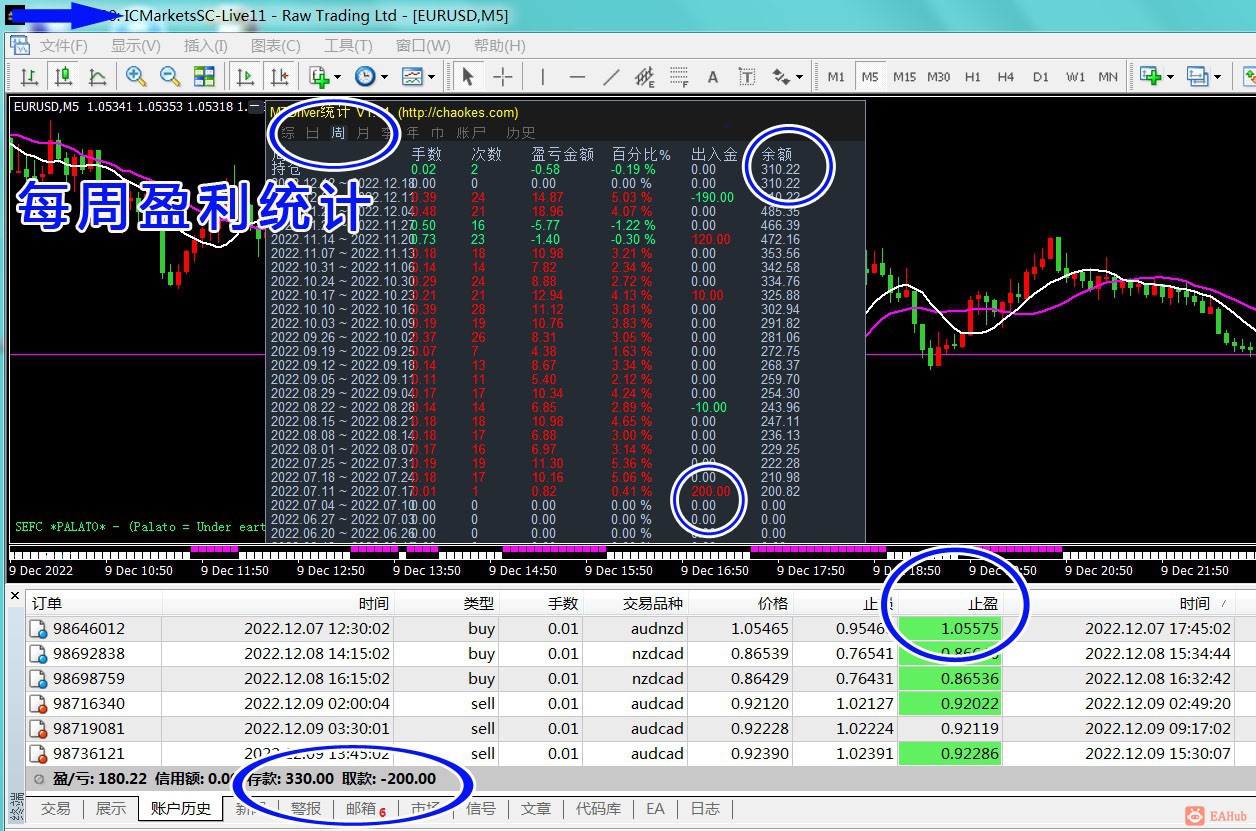Switch chart to candlesticks type

(63, 77)
